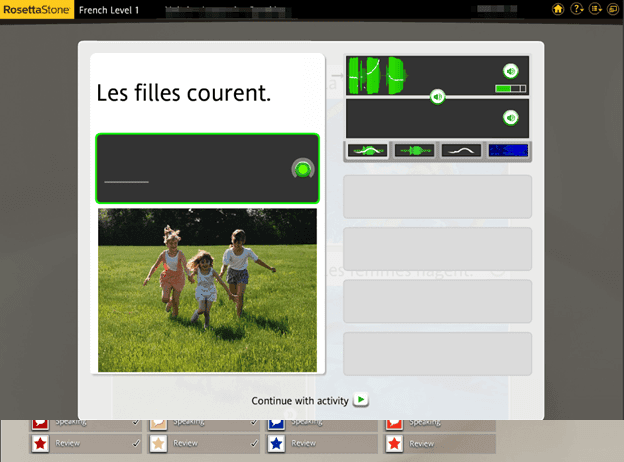
Task: Open the chat window icon in header
Action: (613, 9)
